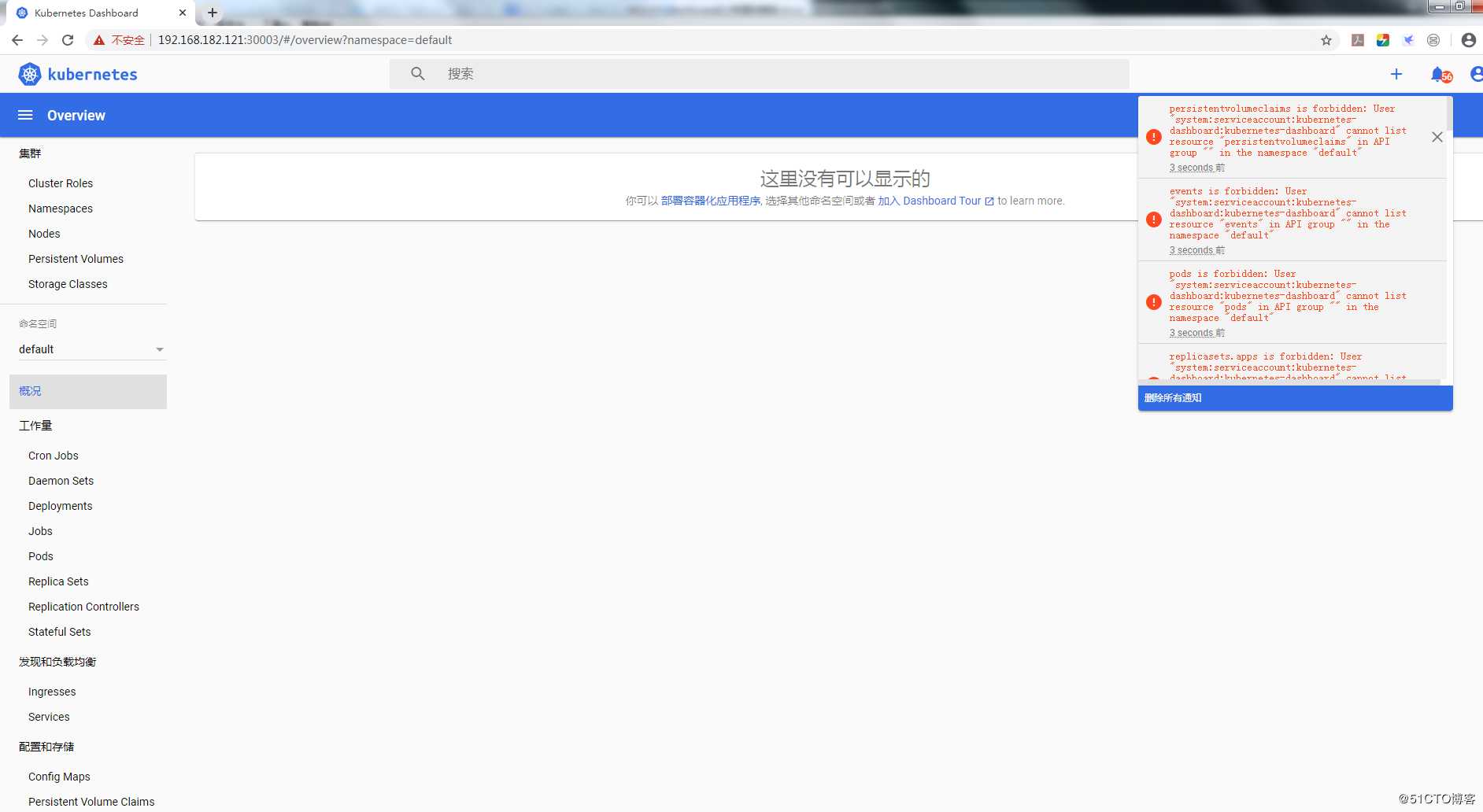Click the Kubernetes logo icon

[30, 74]
